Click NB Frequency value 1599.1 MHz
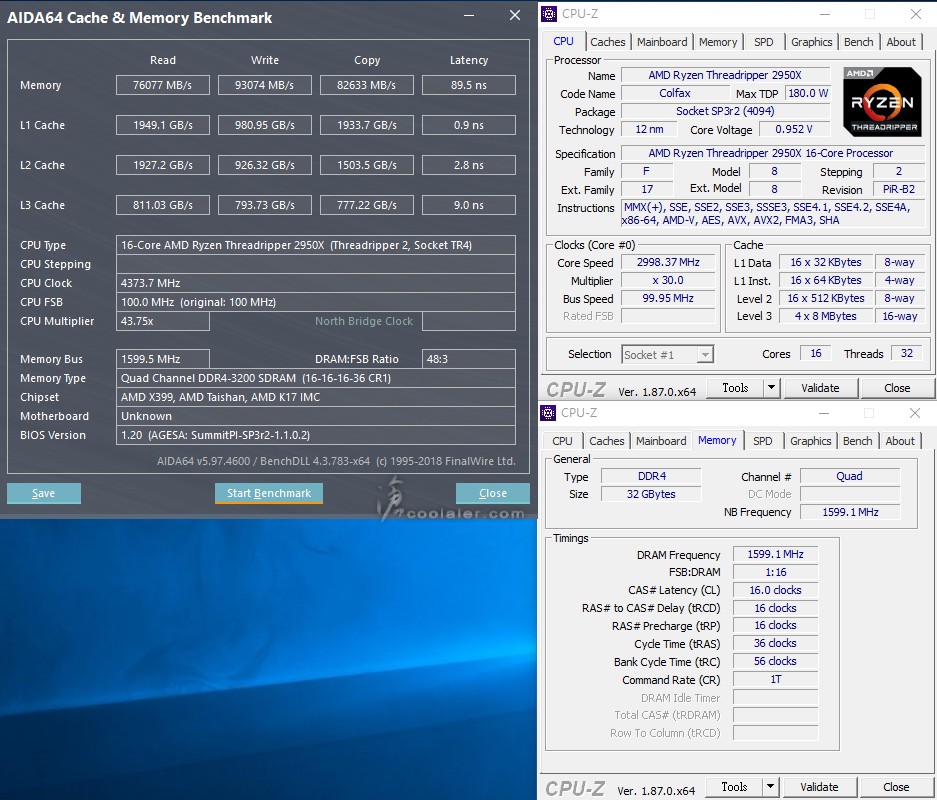The width and height of the screenshot is (937, 800). (850, 512)
